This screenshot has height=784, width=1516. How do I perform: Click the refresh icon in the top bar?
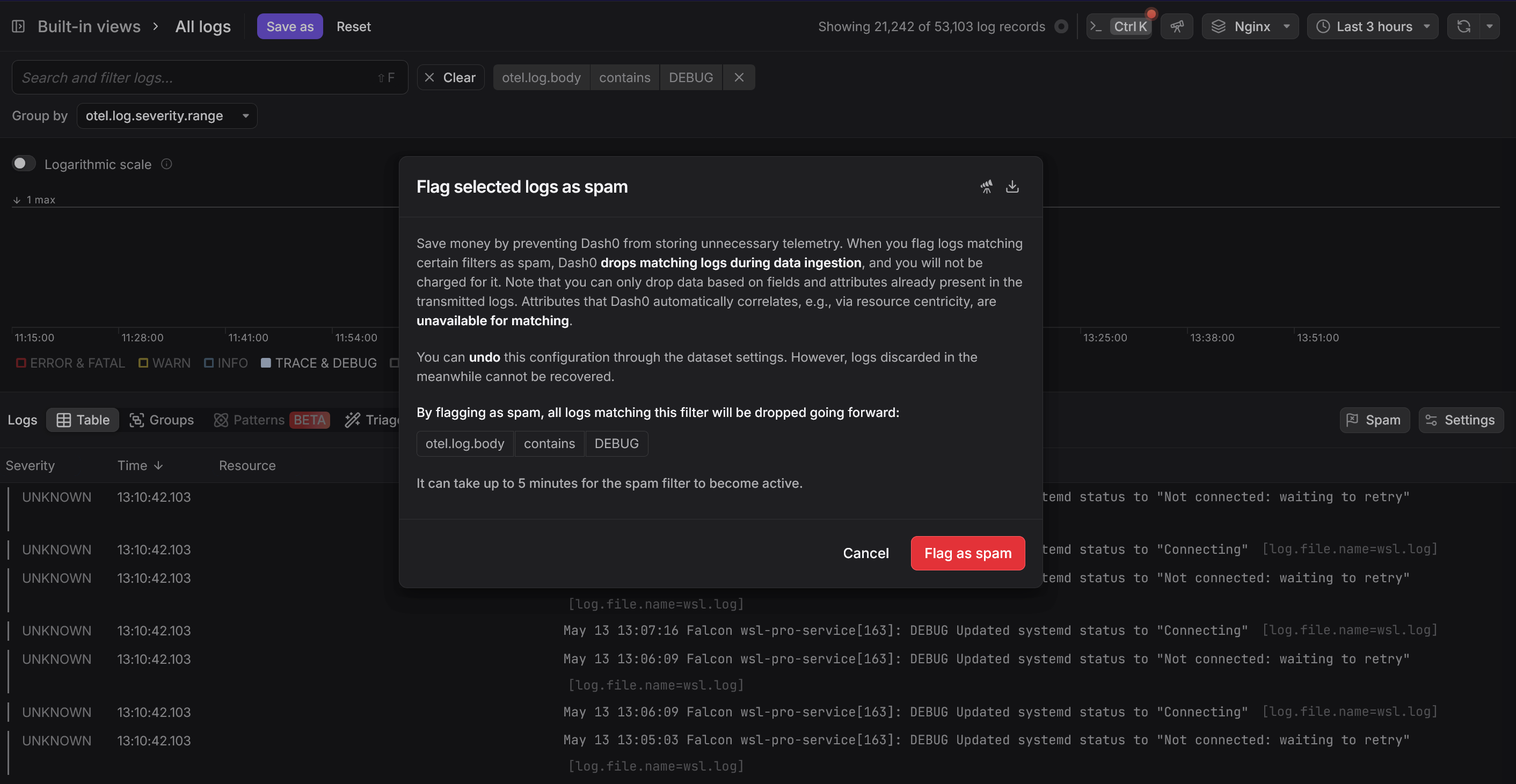click(x=1463, y=26)
